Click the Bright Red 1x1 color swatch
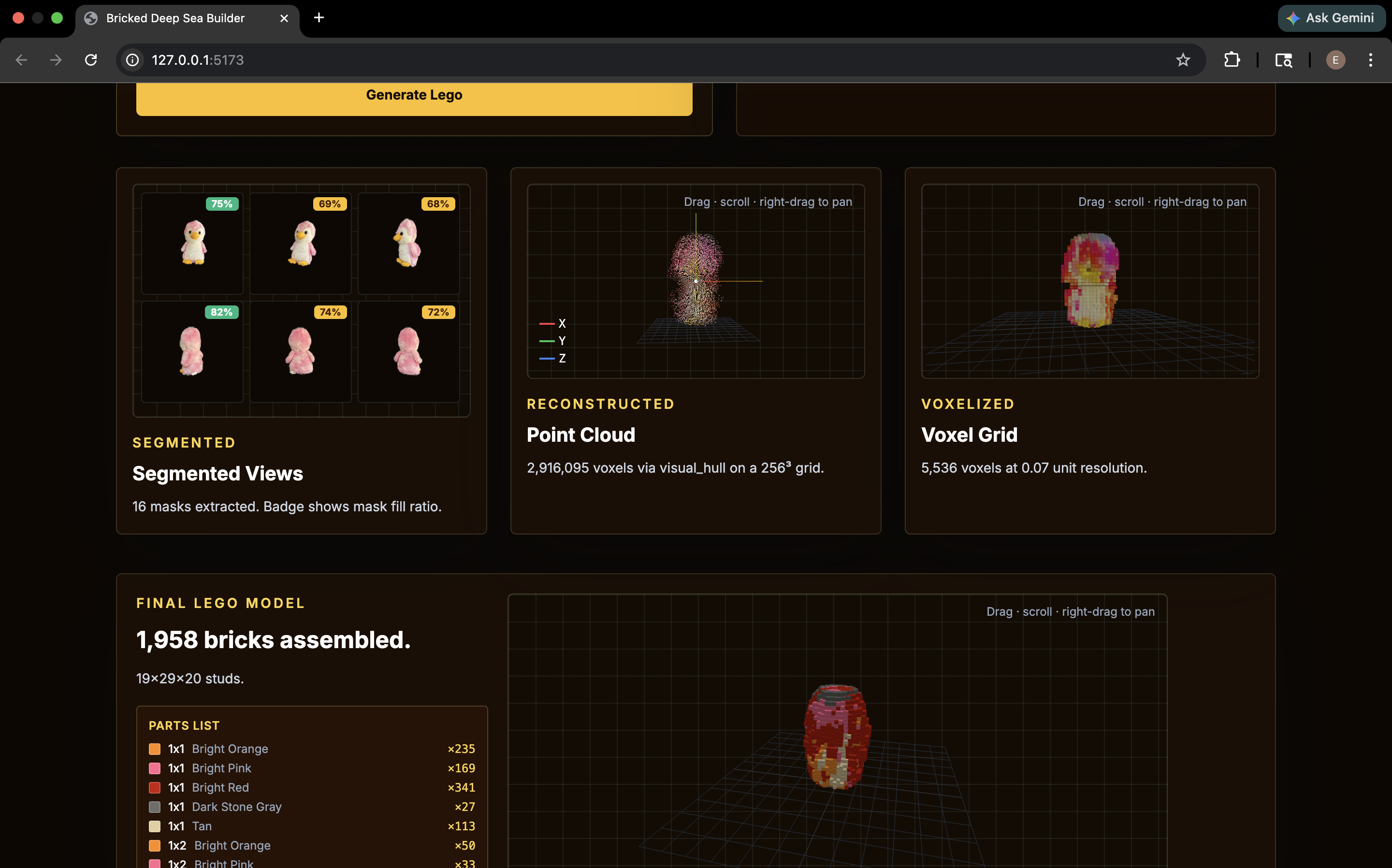1392x868 pixels. 154,787
